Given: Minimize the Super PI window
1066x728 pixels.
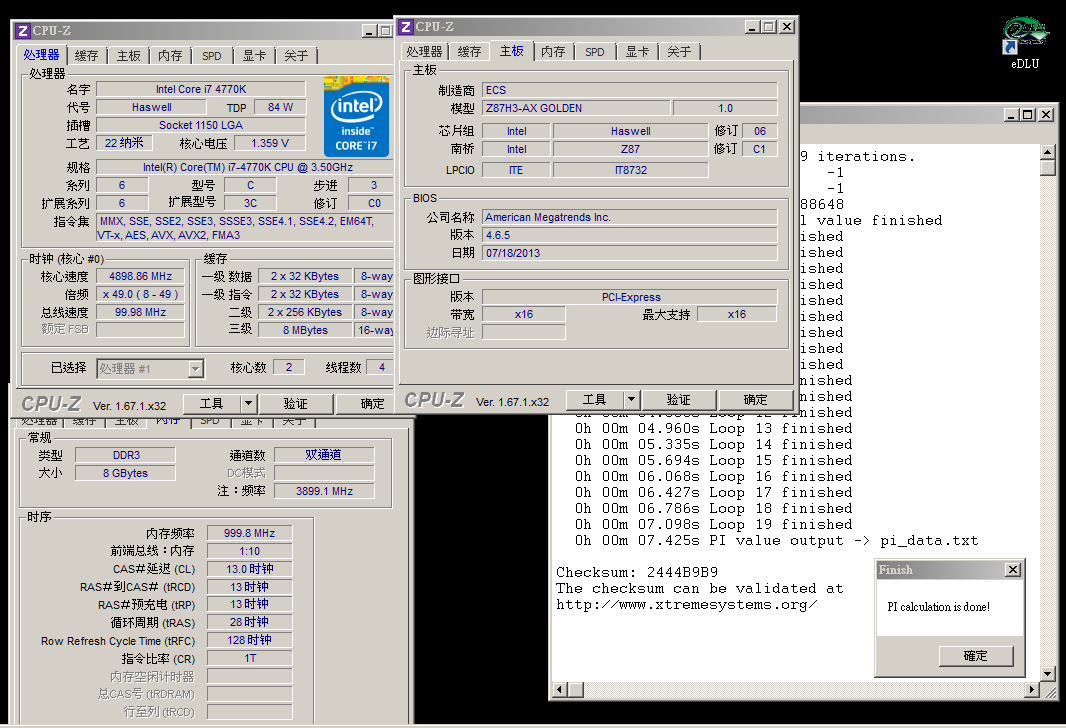Looking at the screenshot, I should coord(1012,115).
